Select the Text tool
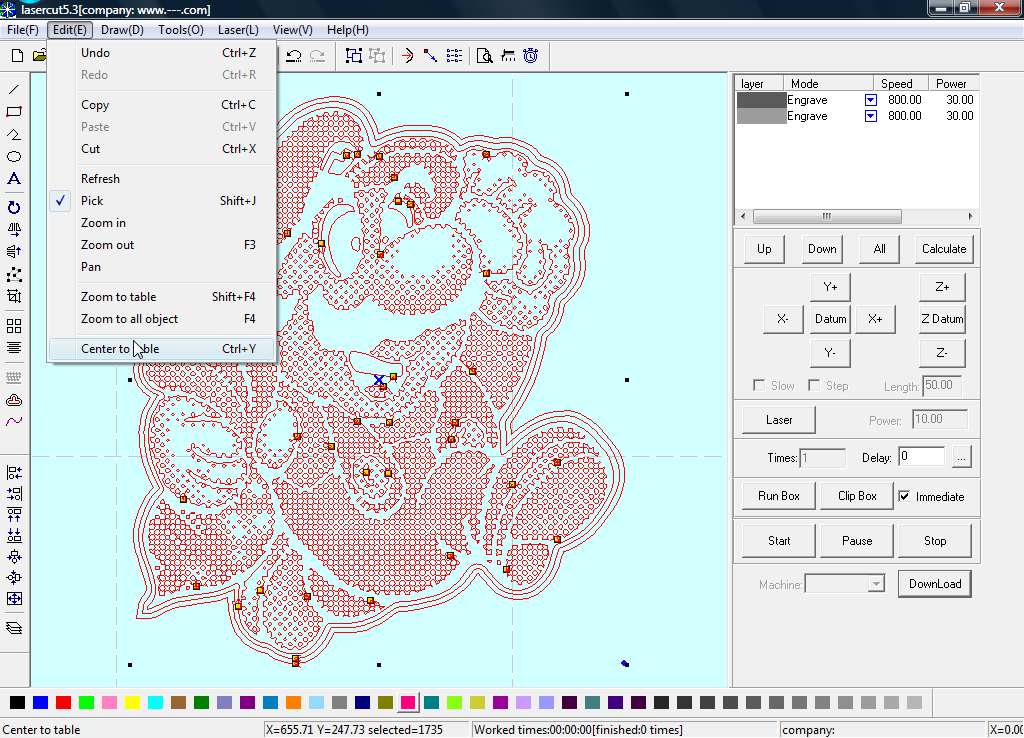This screenshot has height=738, width=1024. 14,179
